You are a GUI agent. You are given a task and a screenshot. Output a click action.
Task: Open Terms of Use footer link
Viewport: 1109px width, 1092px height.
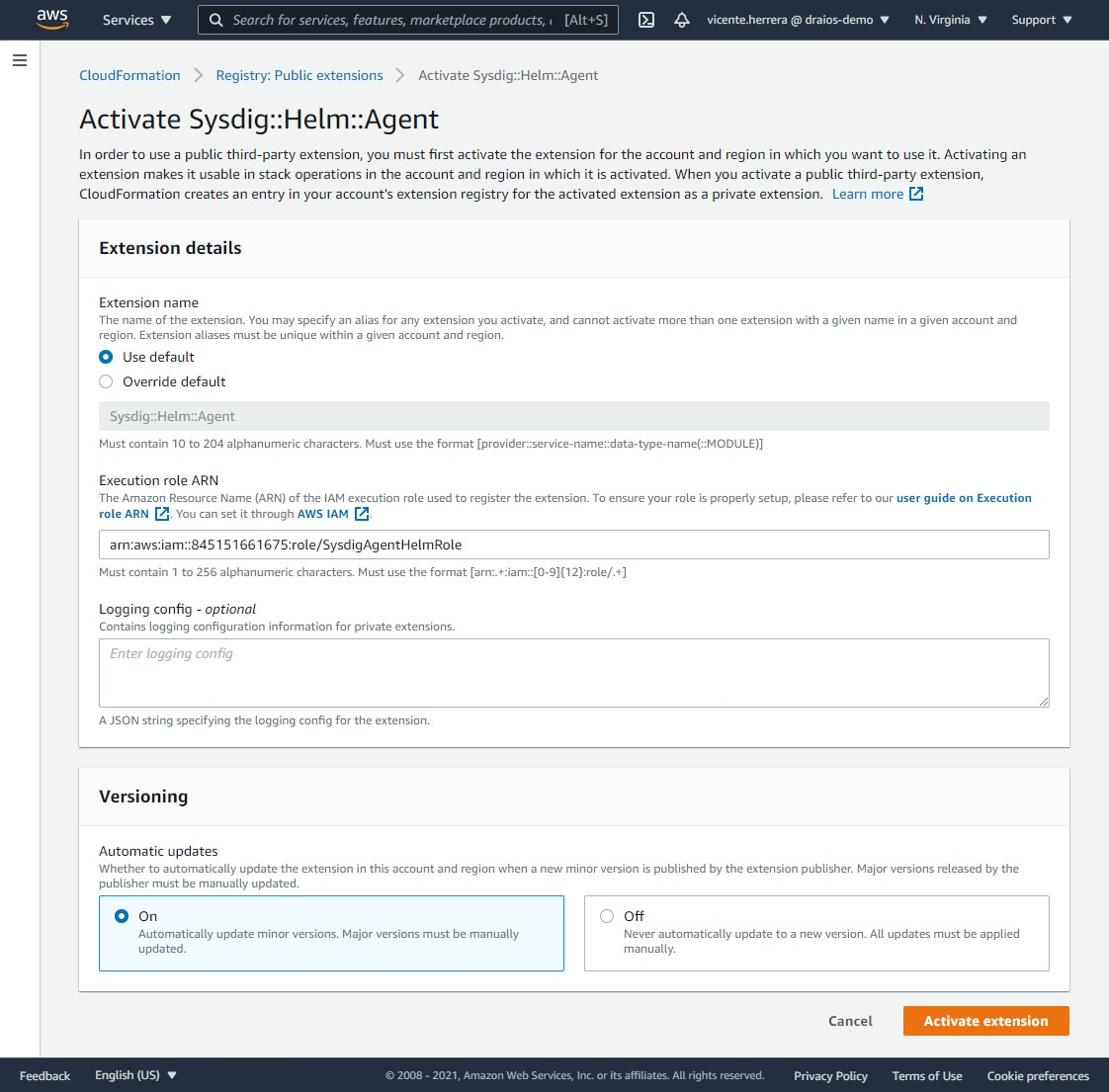pyautogui.click(x=926, y=1076)
